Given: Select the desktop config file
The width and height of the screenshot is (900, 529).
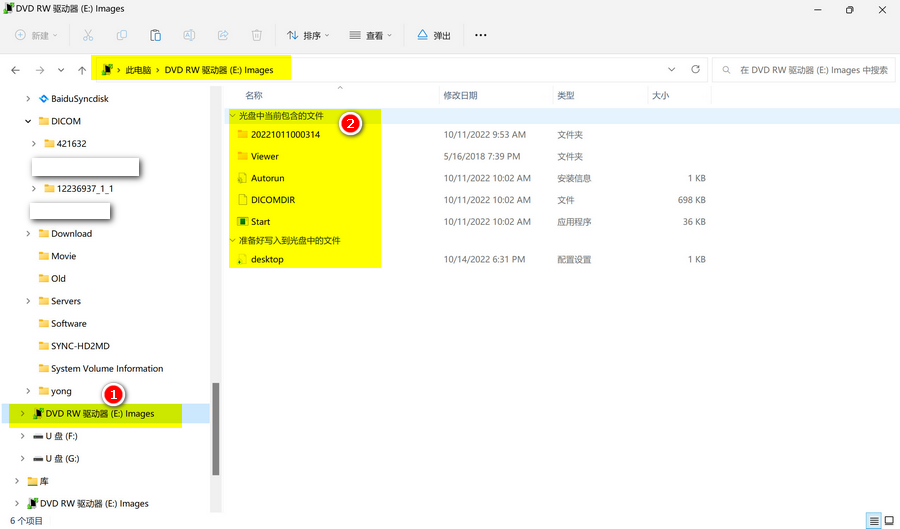Looking at the screenshot, I should tap(267, 259).
